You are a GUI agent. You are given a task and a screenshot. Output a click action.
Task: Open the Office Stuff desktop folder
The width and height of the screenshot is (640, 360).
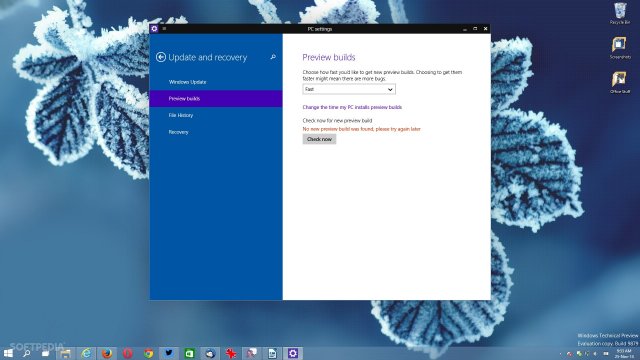pyautogui.click(x=620, y=82)
